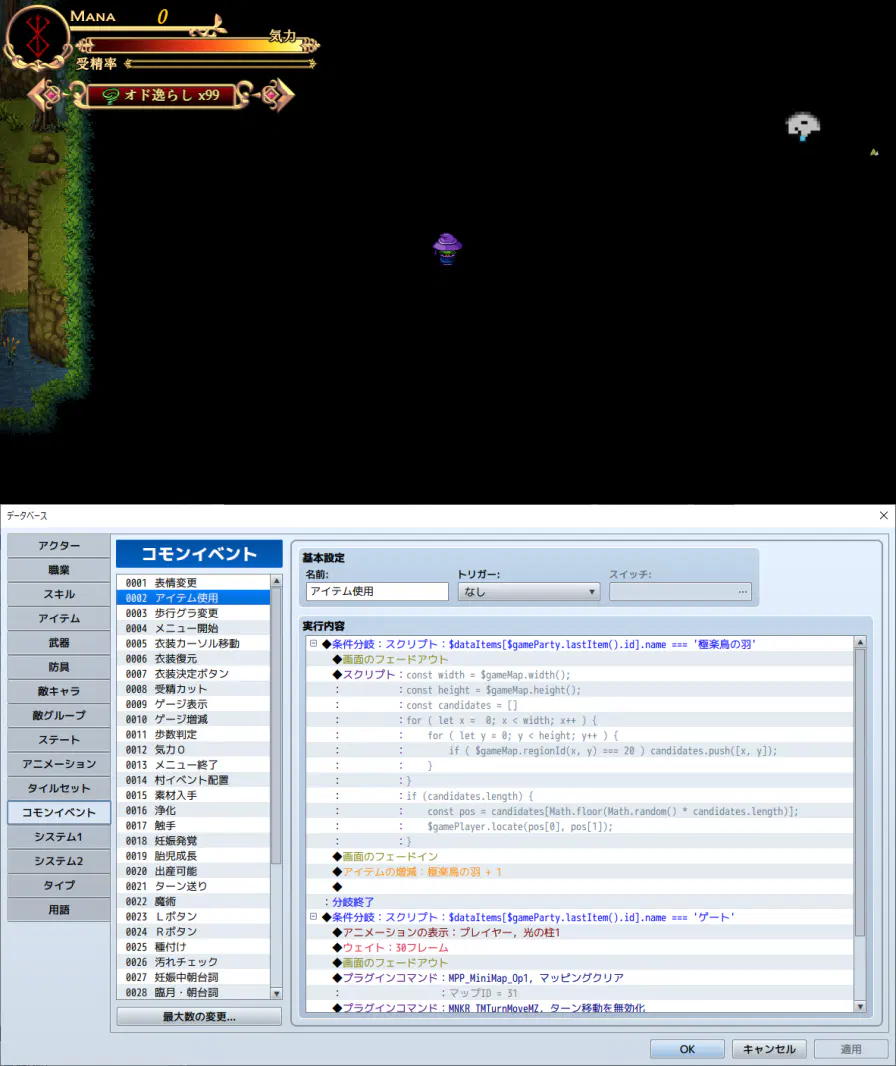Go to the システム1 tab
Screen dimensions: 896x1066
tap(59, 836)
